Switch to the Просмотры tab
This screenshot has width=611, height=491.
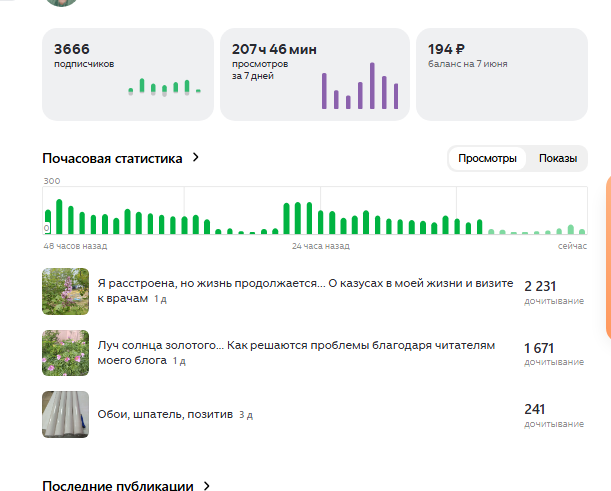(487, 159)
